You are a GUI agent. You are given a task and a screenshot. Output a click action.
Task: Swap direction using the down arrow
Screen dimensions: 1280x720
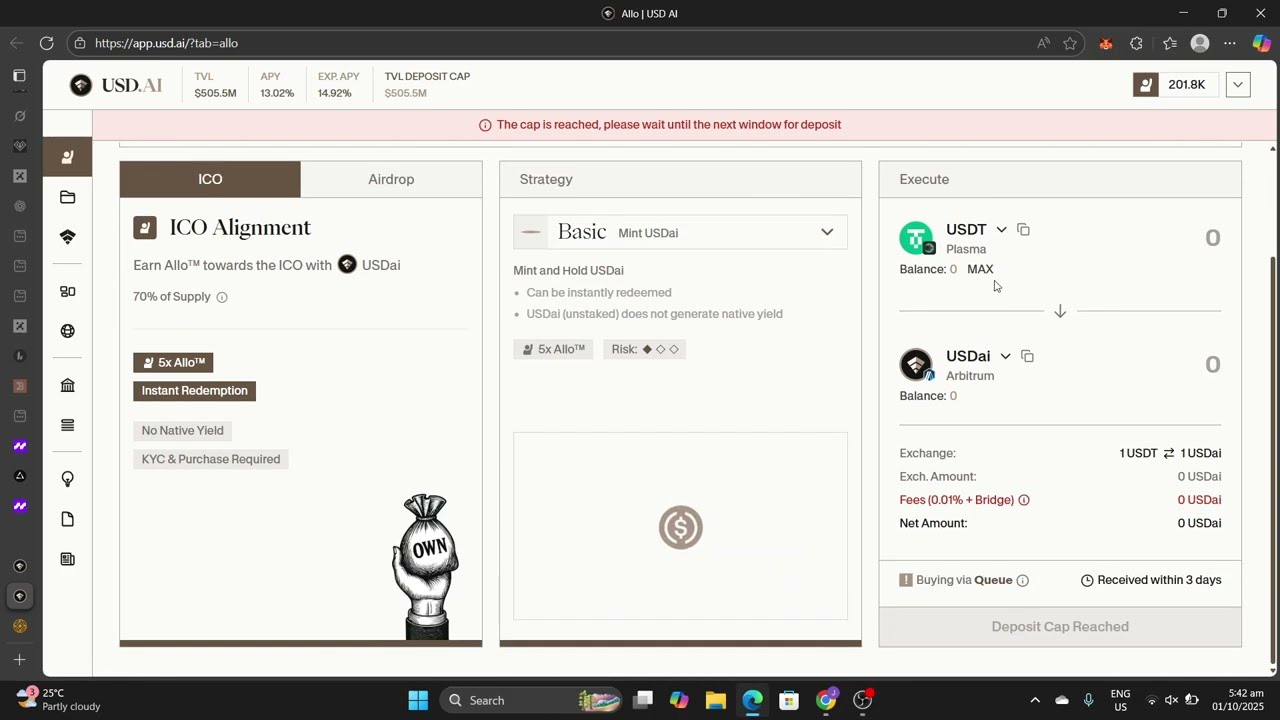(1060, 311)
